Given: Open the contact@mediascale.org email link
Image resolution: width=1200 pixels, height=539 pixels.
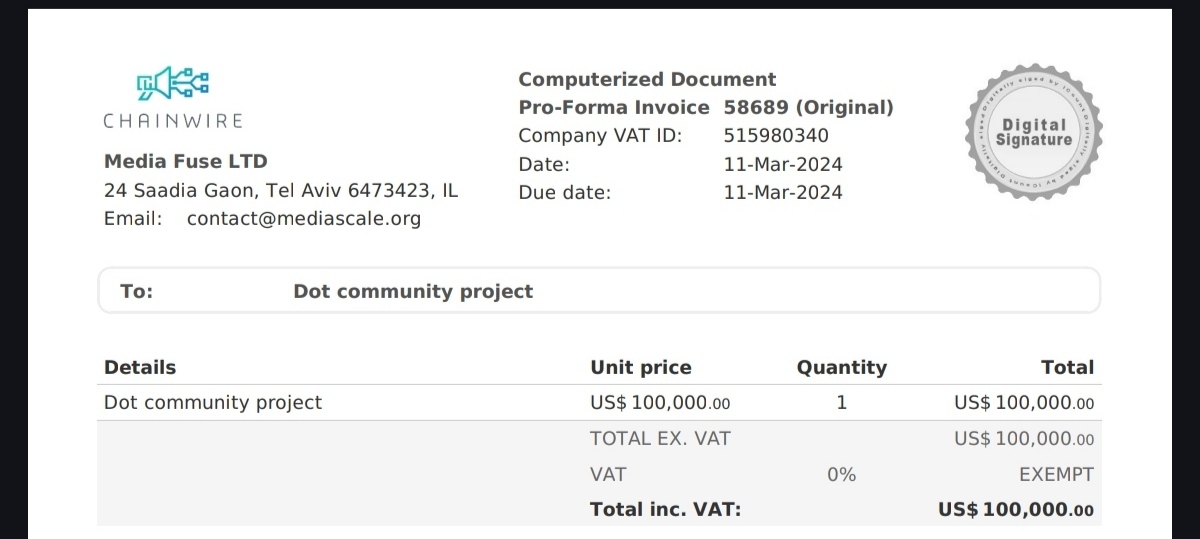Looking at the screenshot, I should 304,218.
